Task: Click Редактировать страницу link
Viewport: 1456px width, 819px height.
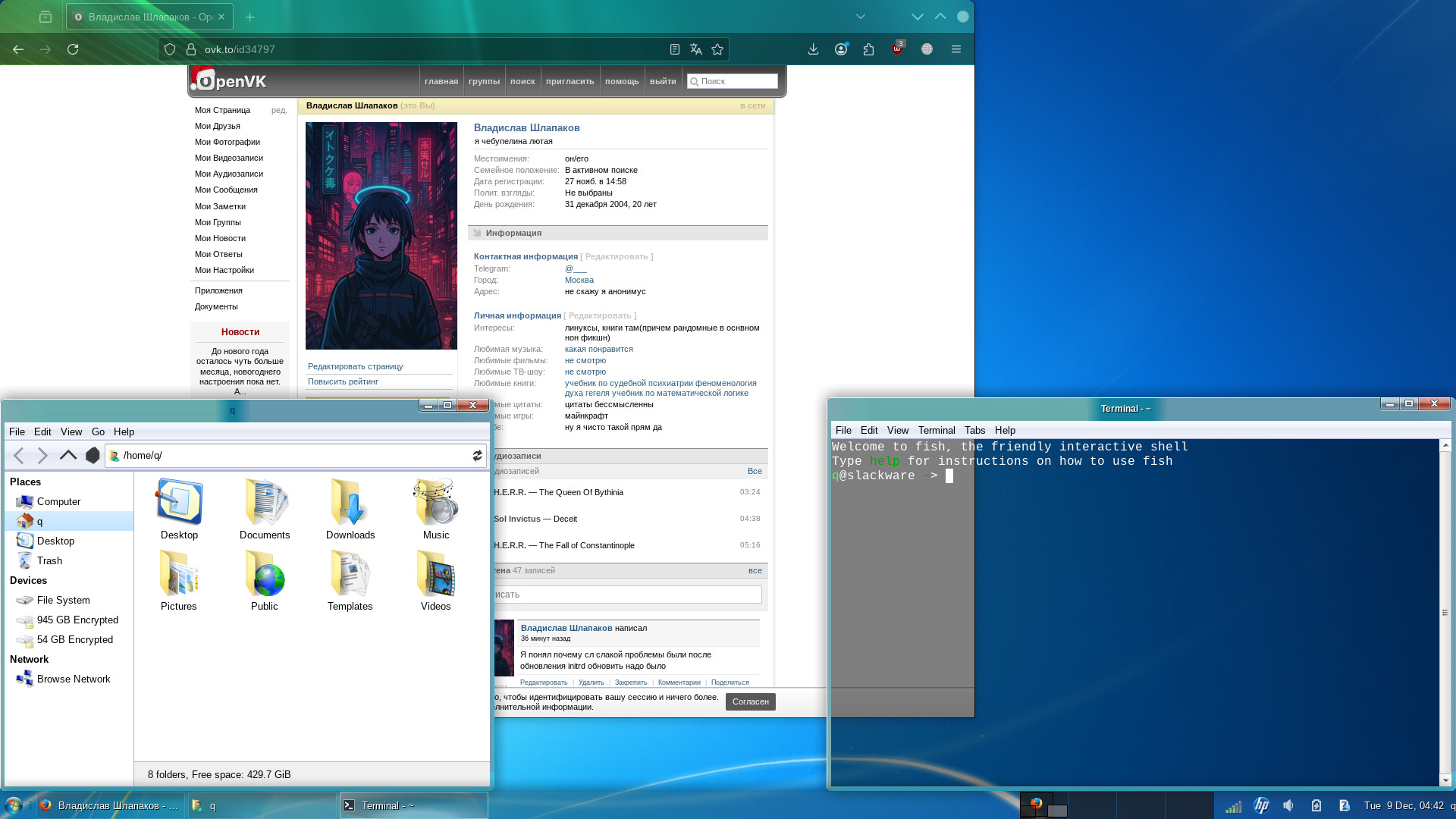Action: pyautogui.click(x=355, y=366)
